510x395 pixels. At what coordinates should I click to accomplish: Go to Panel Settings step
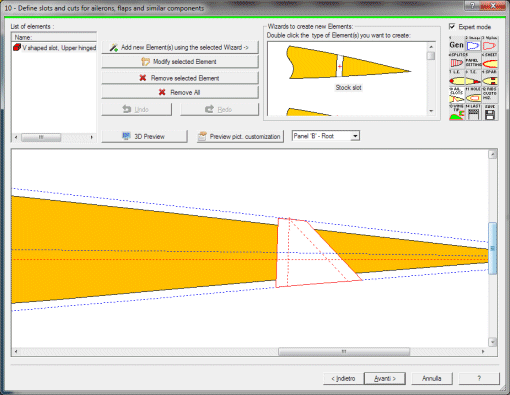tap(473, 61)
